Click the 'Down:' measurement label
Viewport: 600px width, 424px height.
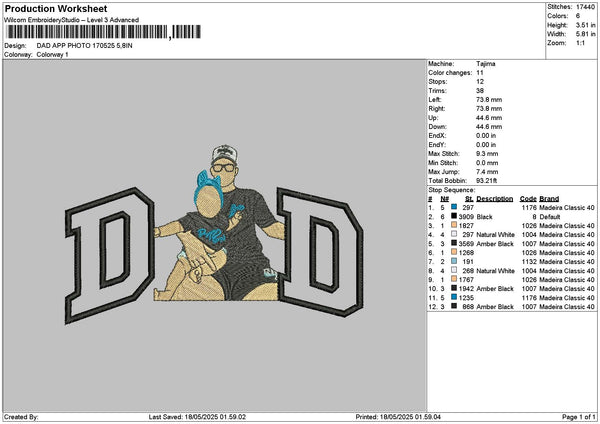click(x=437, y=127)
